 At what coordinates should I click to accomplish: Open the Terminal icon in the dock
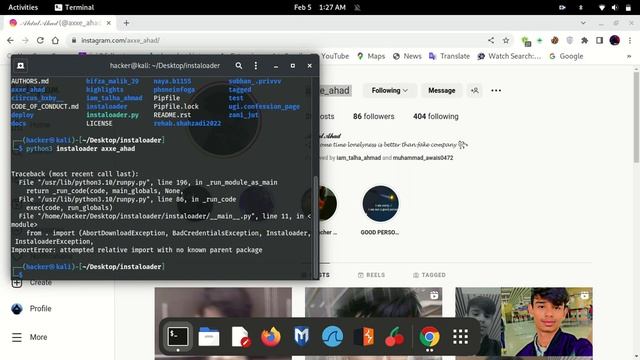(x=178, y=337)
